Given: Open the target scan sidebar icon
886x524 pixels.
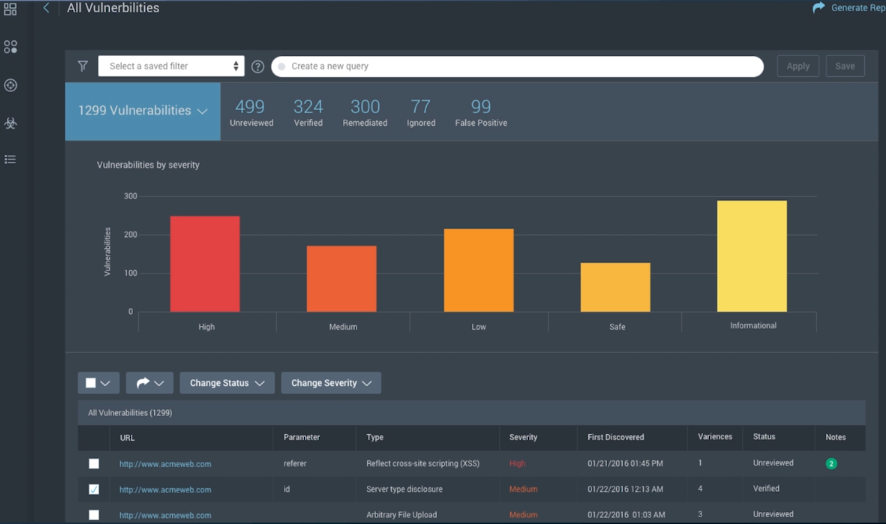Looking at the screenshot, I should (10, 86).
